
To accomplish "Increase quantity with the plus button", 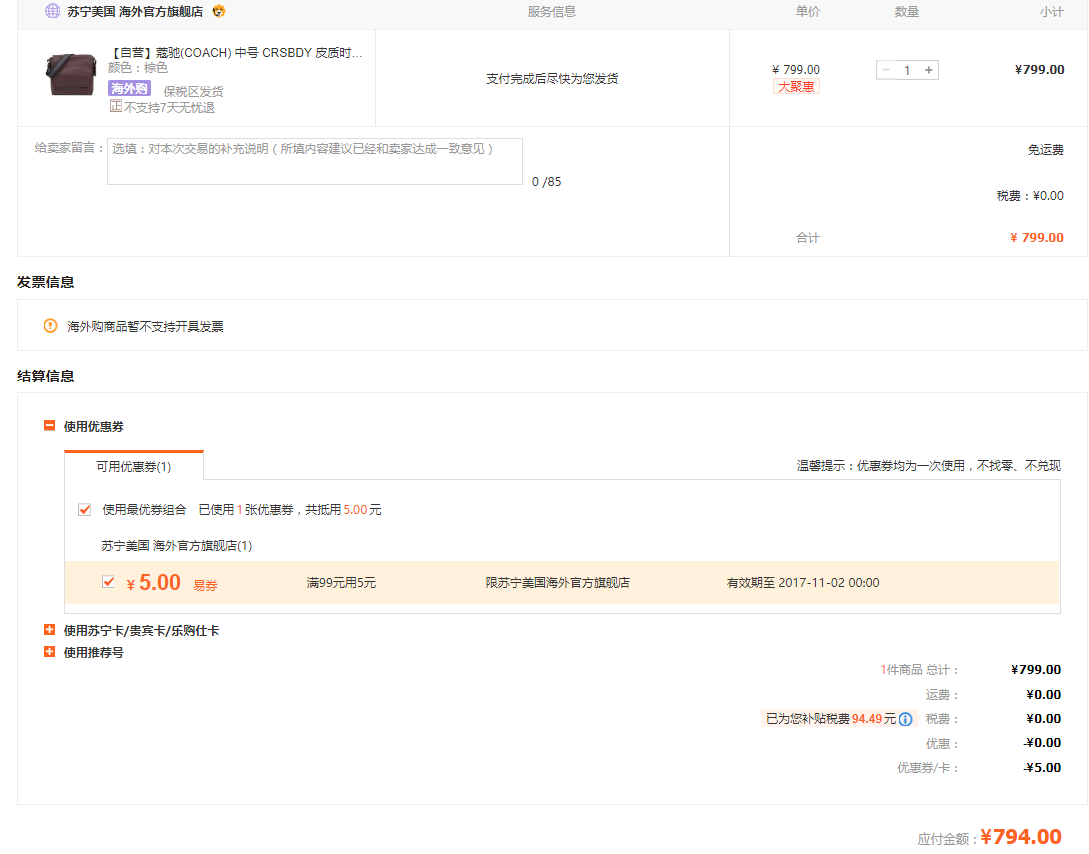I will click(929, 70).
